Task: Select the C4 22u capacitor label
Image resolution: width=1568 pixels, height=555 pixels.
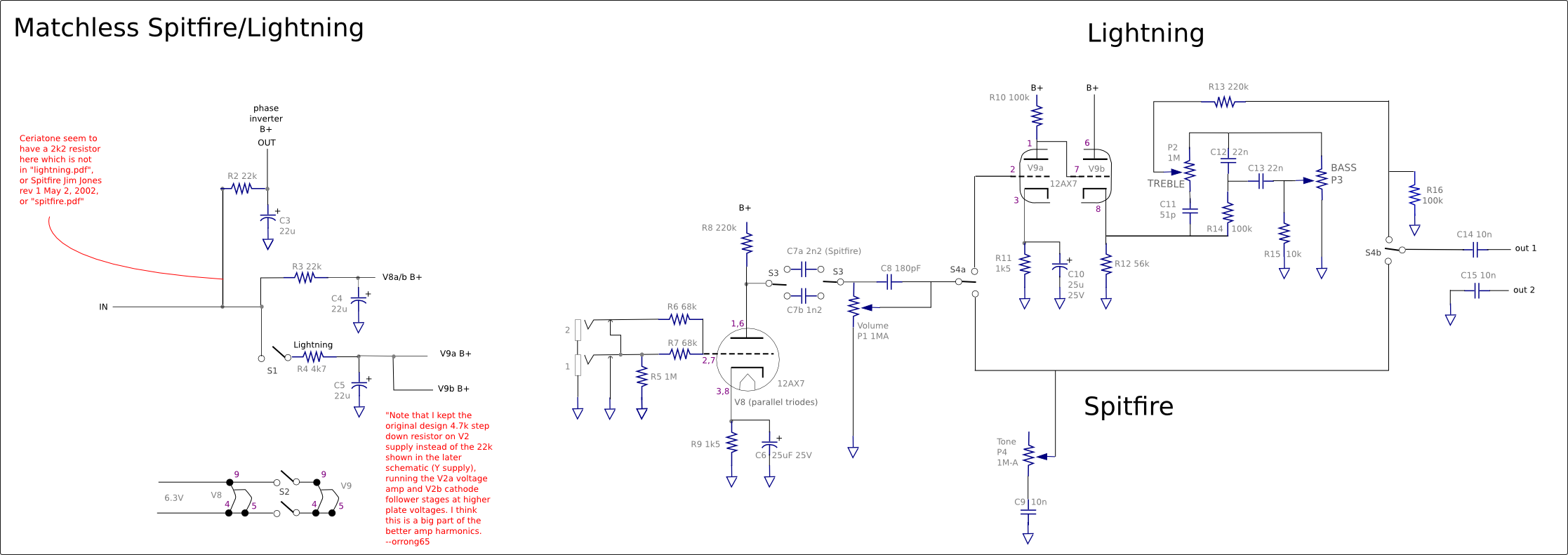Action: (x=339, y=304)
